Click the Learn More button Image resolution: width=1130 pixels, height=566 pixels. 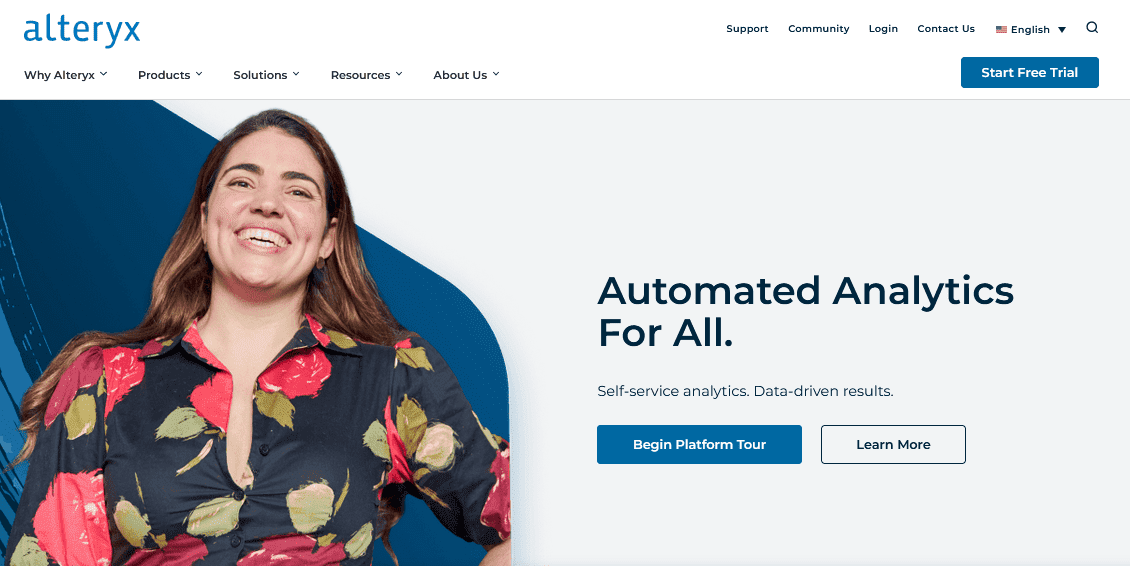pyautogui.click(x=893, y=444)
